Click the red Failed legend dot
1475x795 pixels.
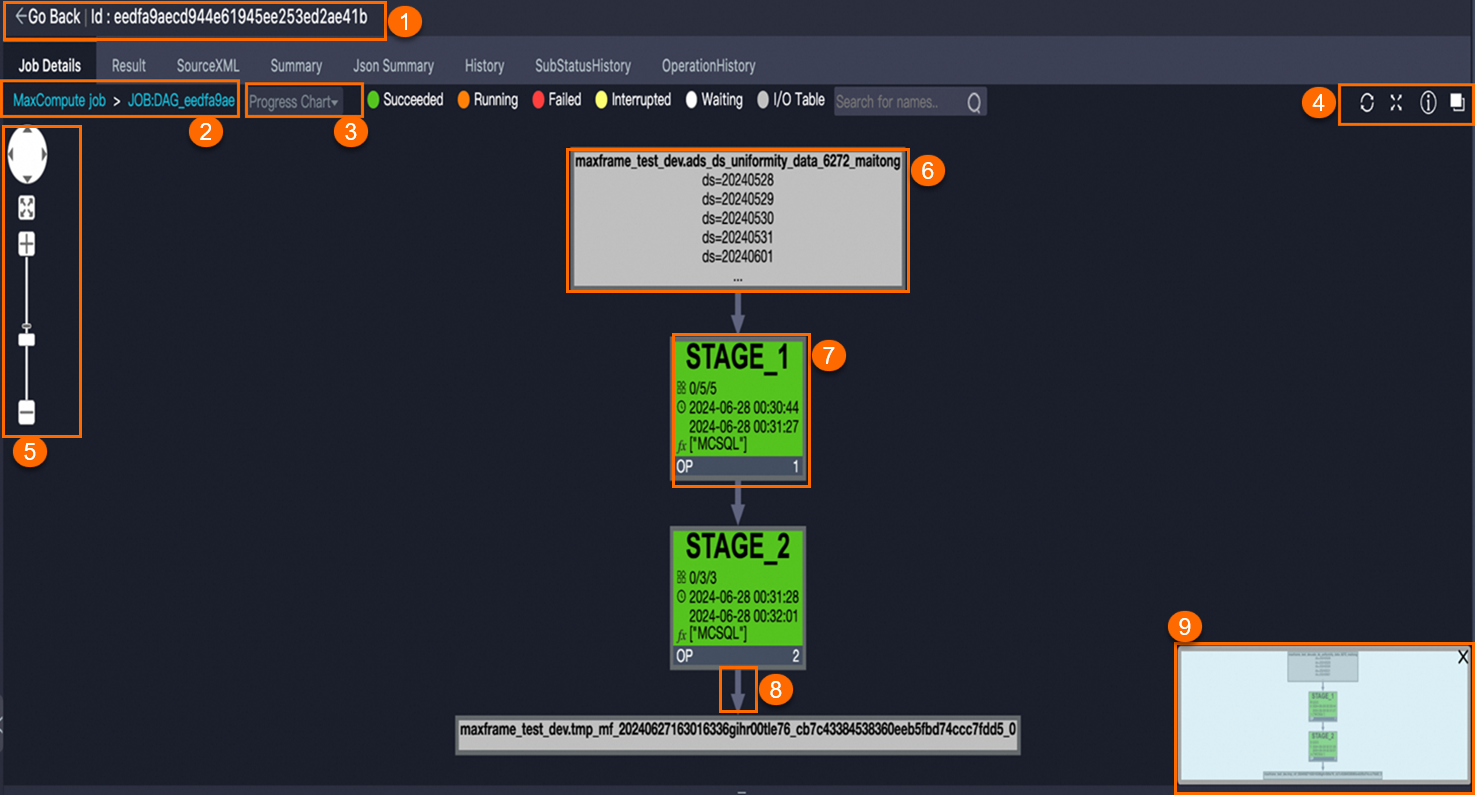pos(538,100)
